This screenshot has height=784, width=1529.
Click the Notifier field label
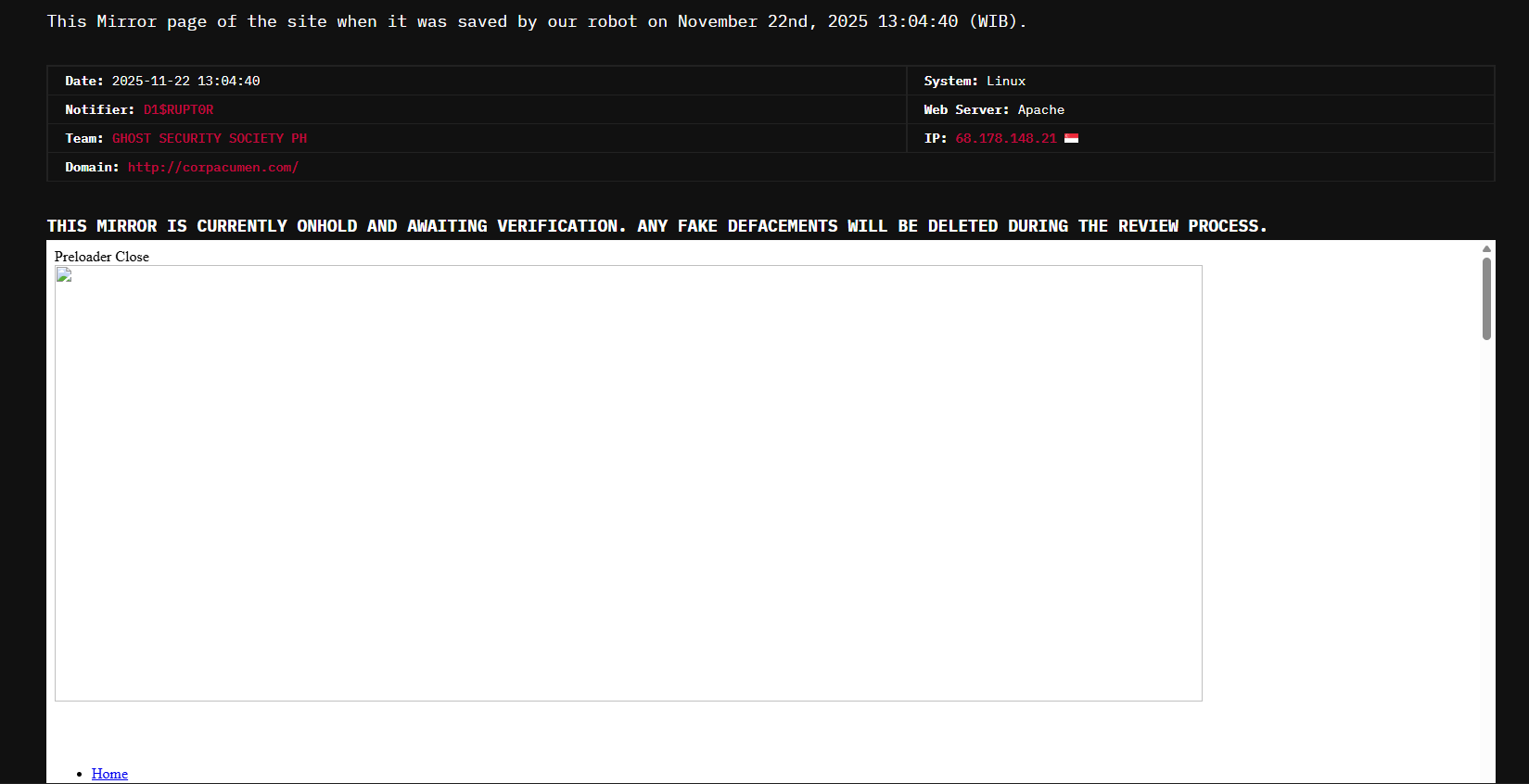99,109
